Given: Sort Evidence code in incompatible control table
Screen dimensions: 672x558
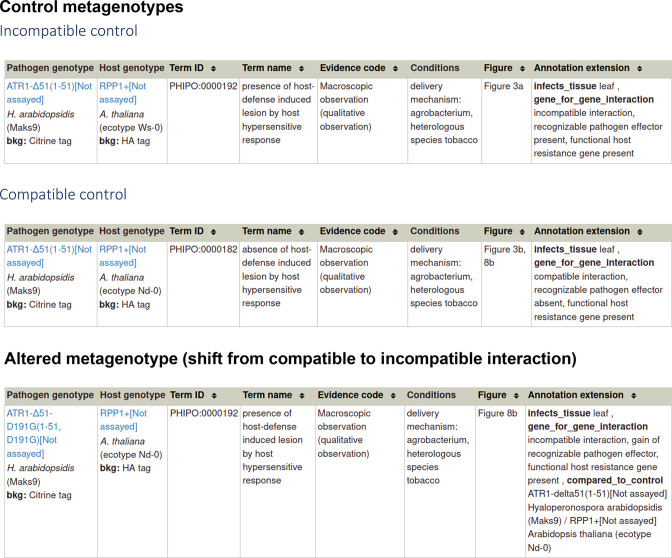Looking at the screenshot, I should pyautogui.click(x=395, y=69).
